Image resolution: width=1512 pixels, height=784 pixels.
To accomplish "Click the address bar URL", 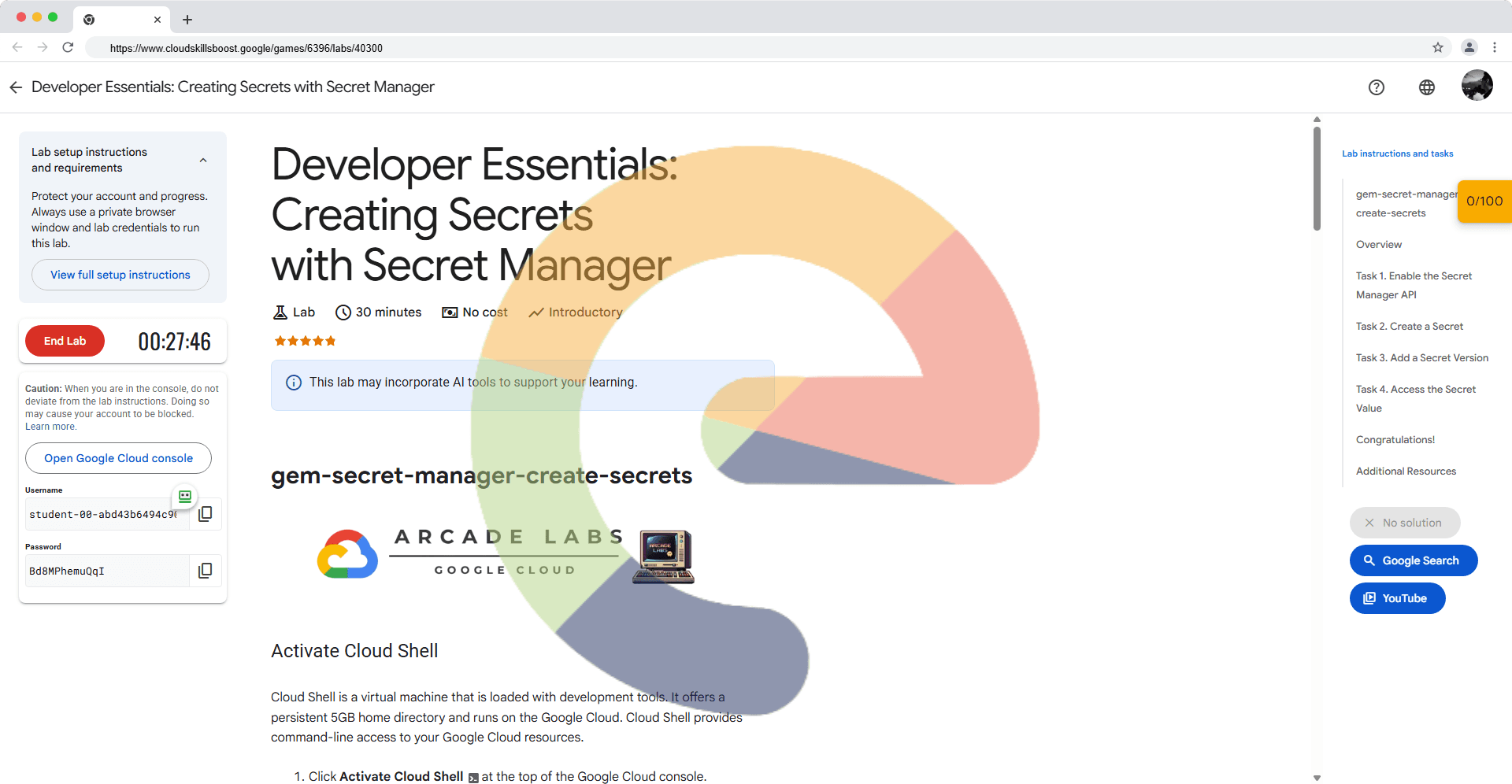I will 246,48.
